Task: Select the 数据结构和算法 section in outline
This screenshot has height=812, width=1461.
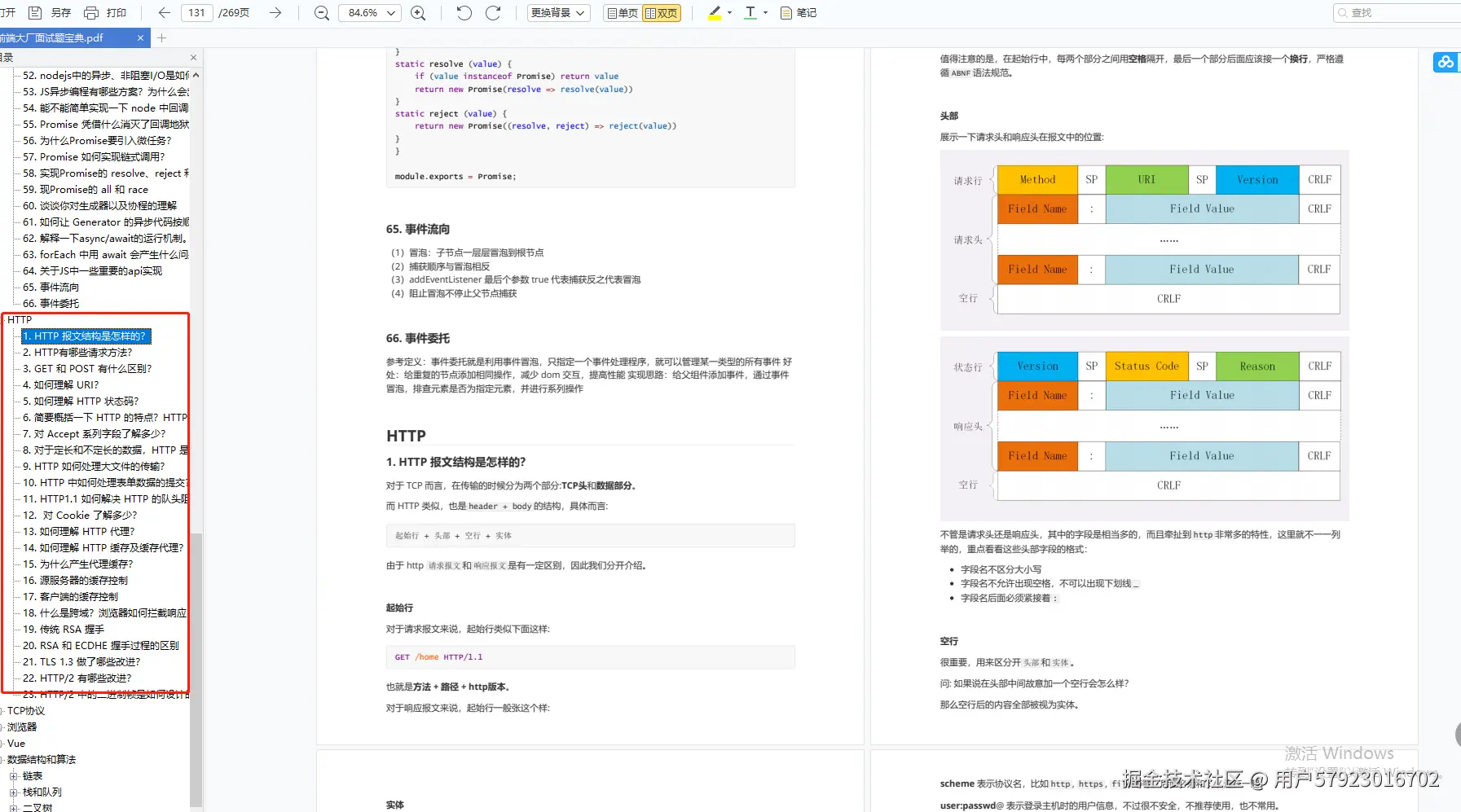Action: (42, 760)
